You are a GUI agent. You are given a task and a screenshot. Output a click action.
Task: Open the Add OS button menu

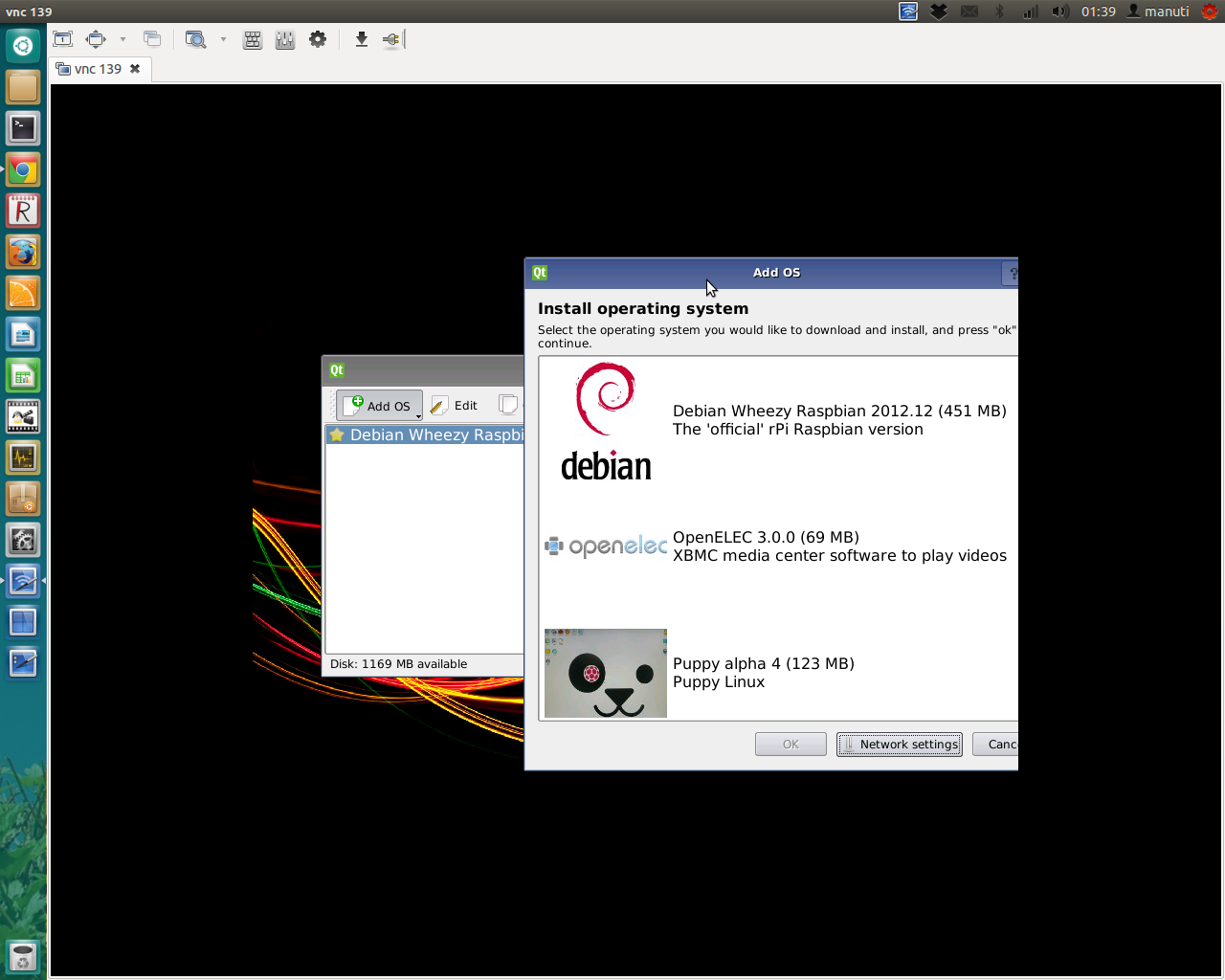[380, 406]
